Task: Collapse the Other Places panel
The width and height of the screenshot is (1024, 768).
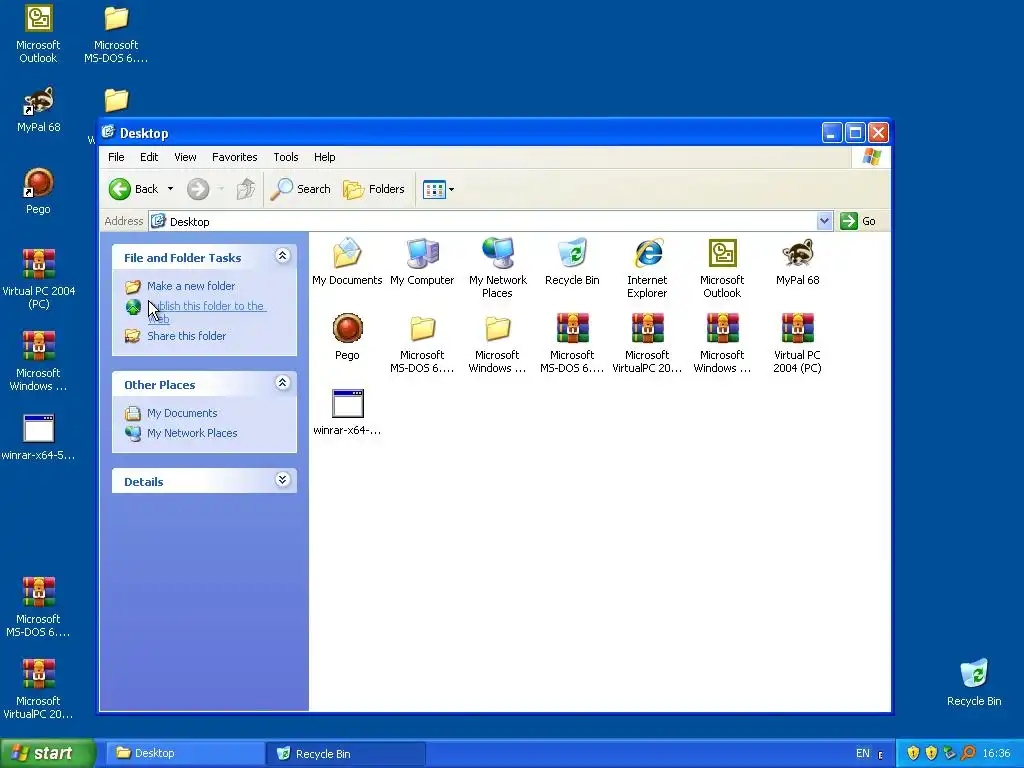Action: coord(282,383)
